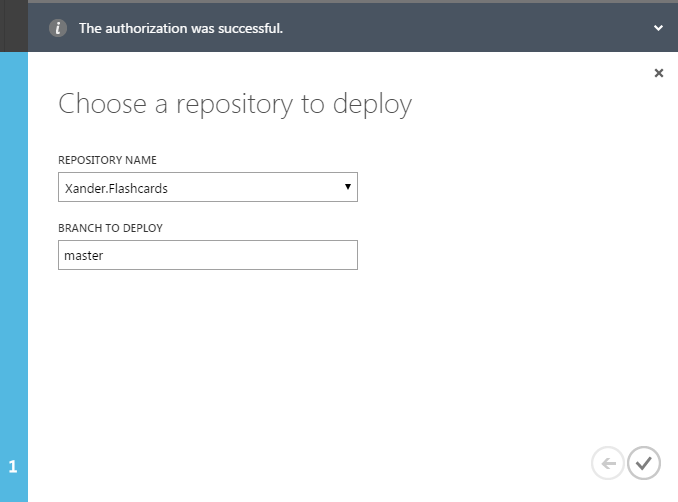Open the Repository Name dropdown
Screen dimensions: 678x502
click(207, 187)
